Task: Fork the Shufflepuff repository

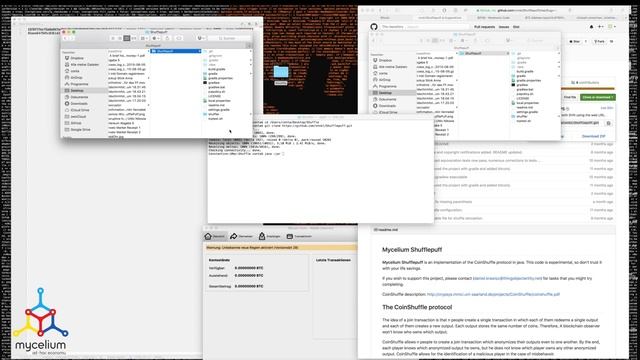Action: (x=599, y=42)
